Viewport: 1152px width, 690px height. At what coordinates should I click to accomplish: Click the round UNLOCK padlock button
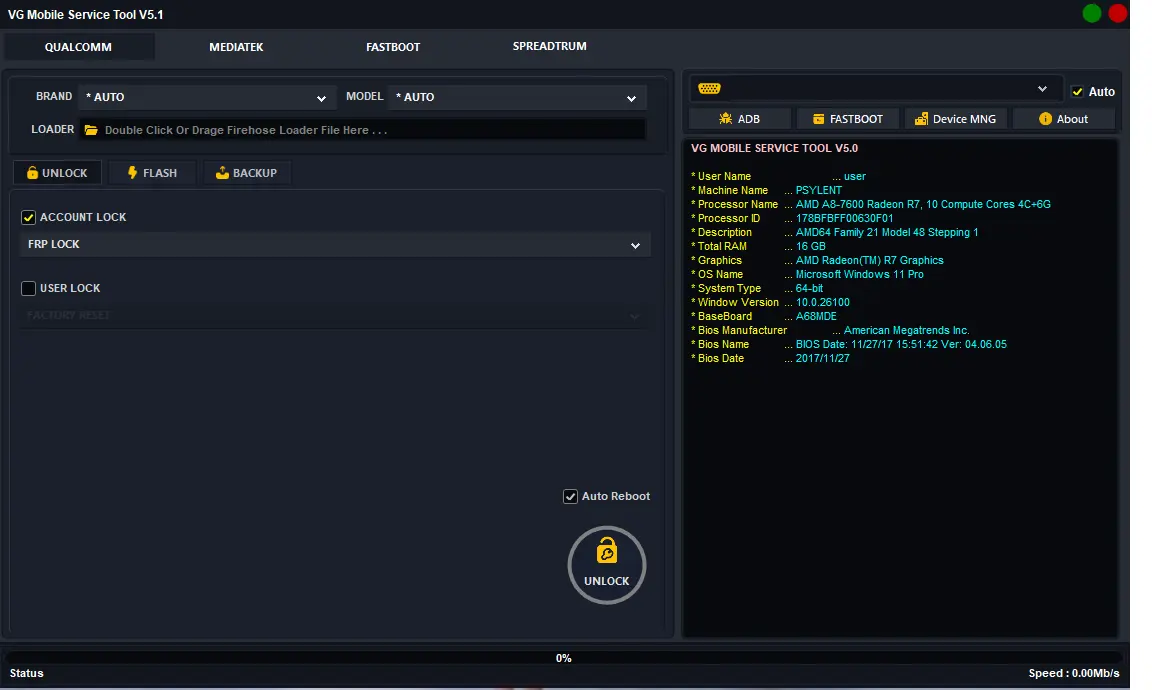tap(606, 565)
